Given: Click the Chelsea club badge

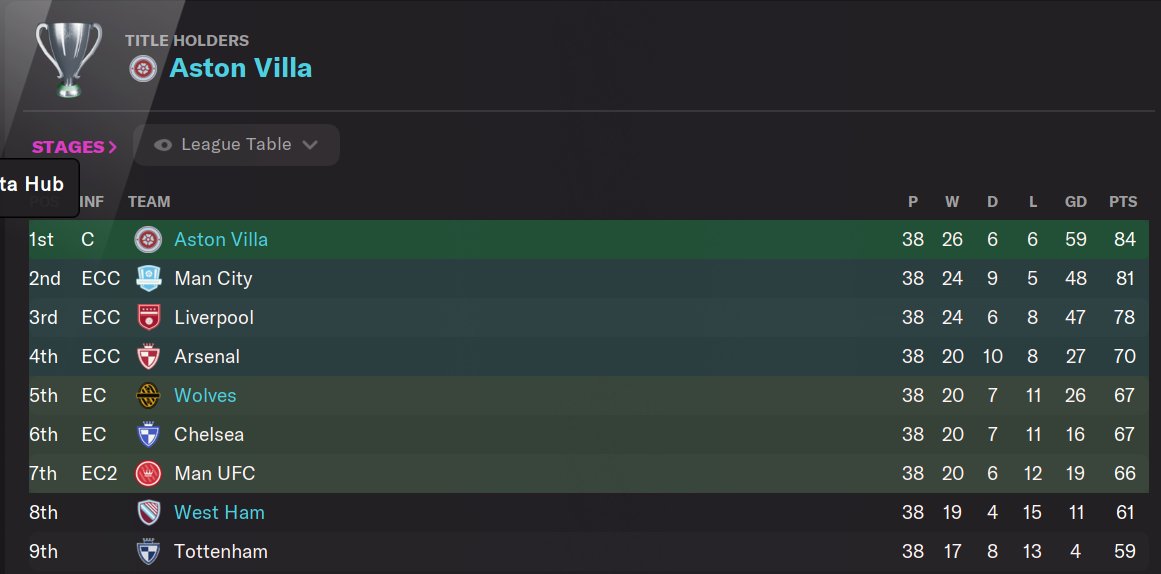Looking at the screenshot, I should (148, 435).
